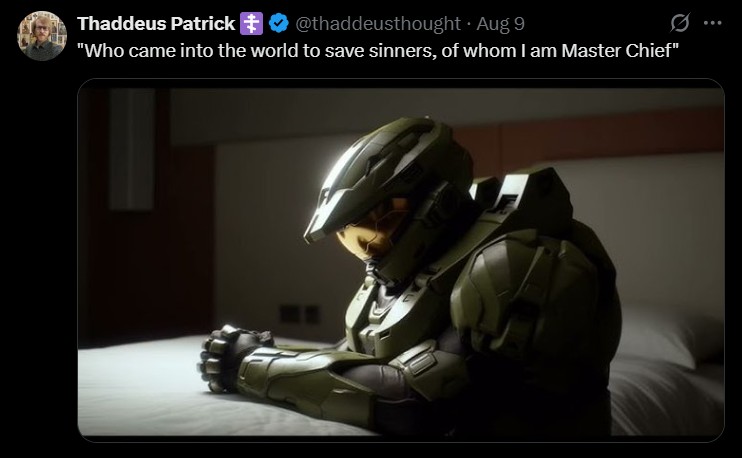Open Thaddeus Patrick's profile avatar
742x458 pixels.
click(42, 36)
